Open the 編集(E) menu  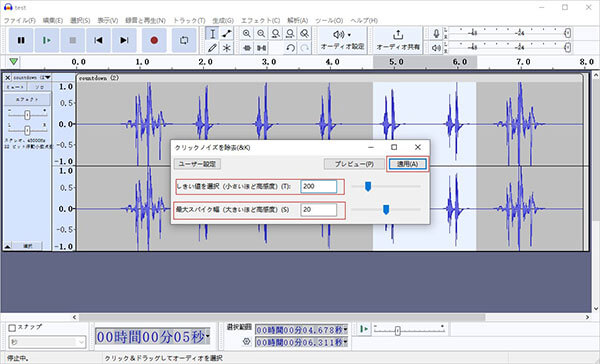(x=52, y=20)
